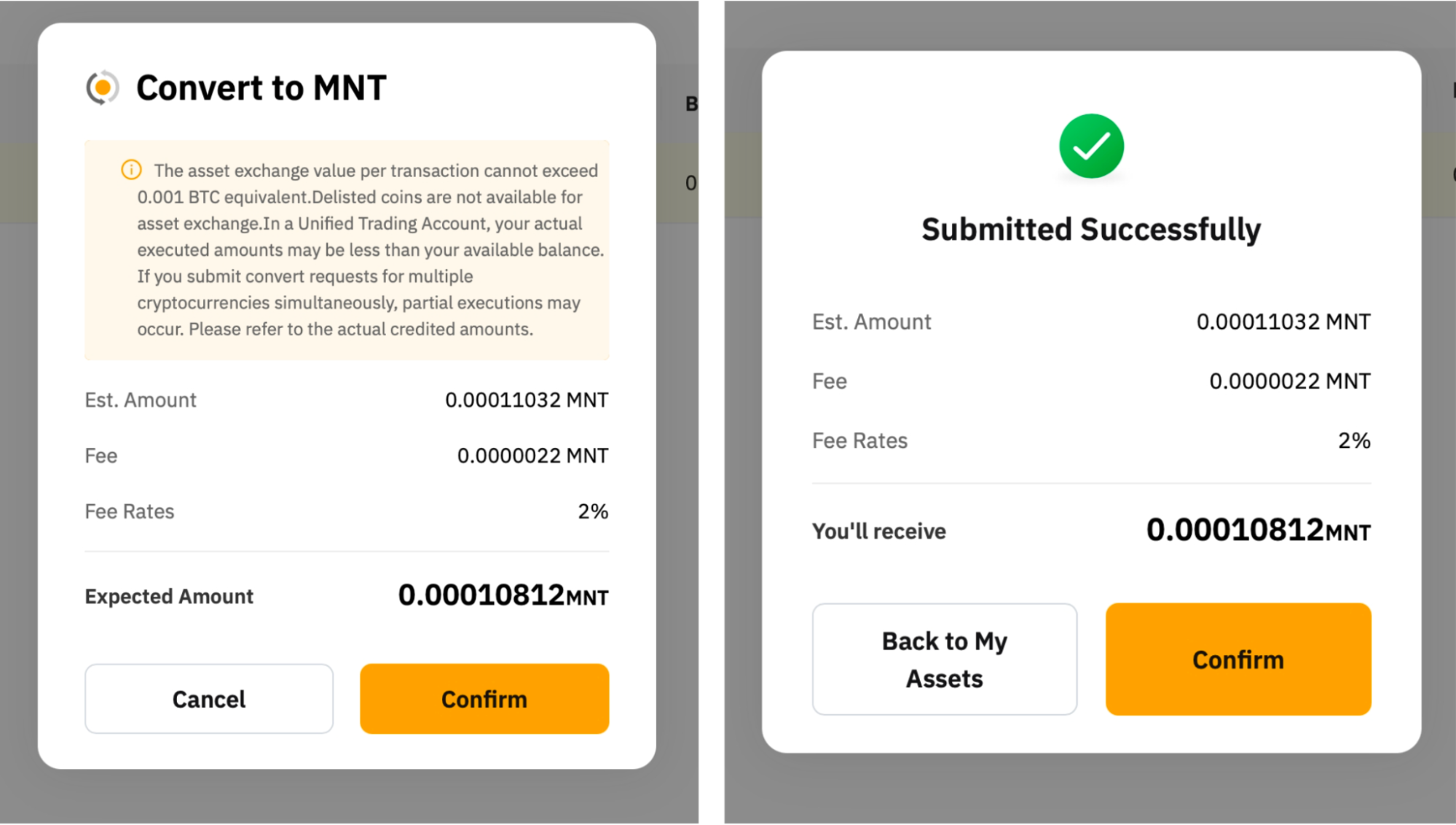Confirm the Convert to MNT dialog
1456x825 pixels.
point(484,698)
